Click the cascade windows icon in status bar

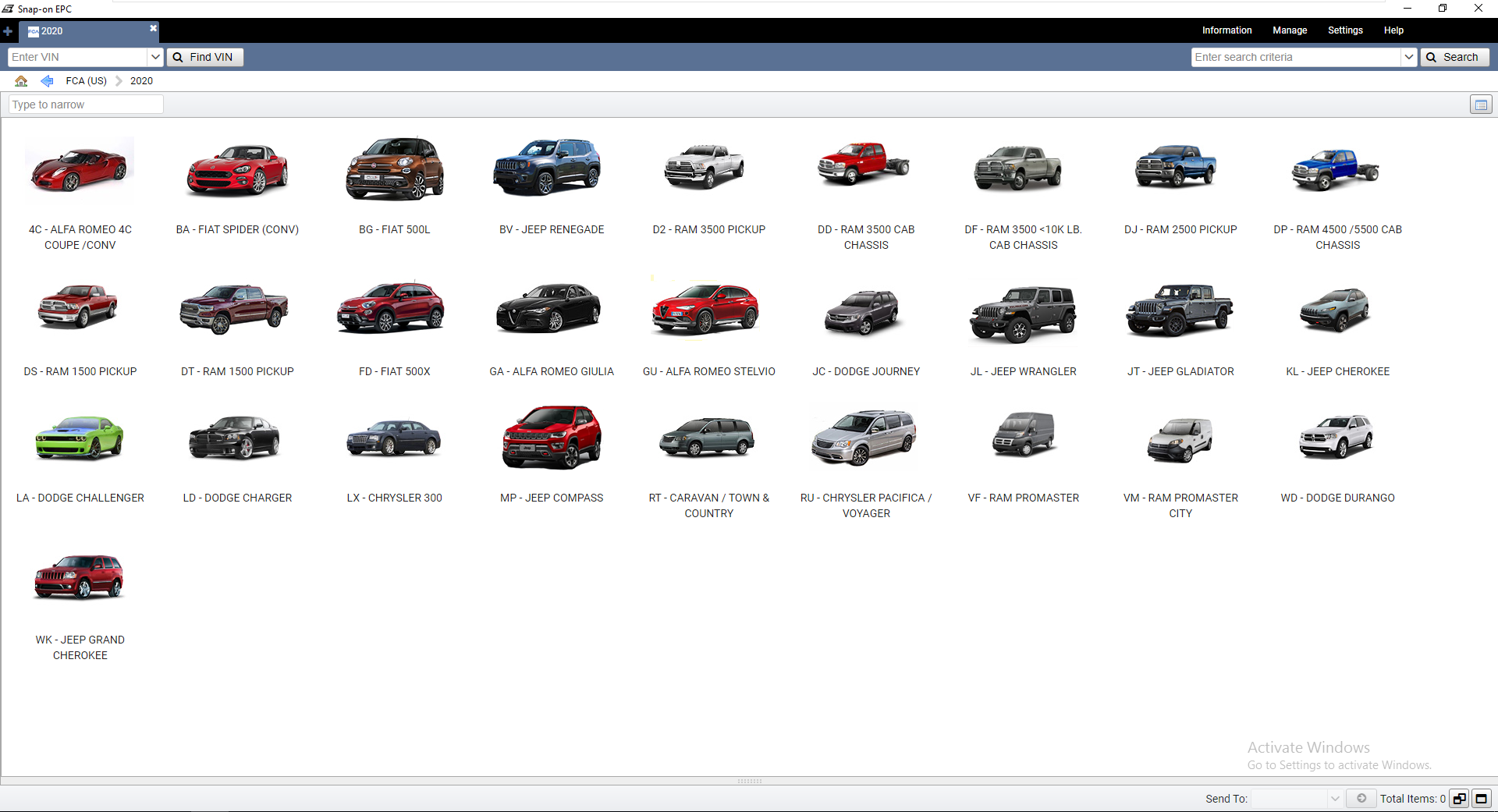pyautogui.click(x=1459, y=798)
